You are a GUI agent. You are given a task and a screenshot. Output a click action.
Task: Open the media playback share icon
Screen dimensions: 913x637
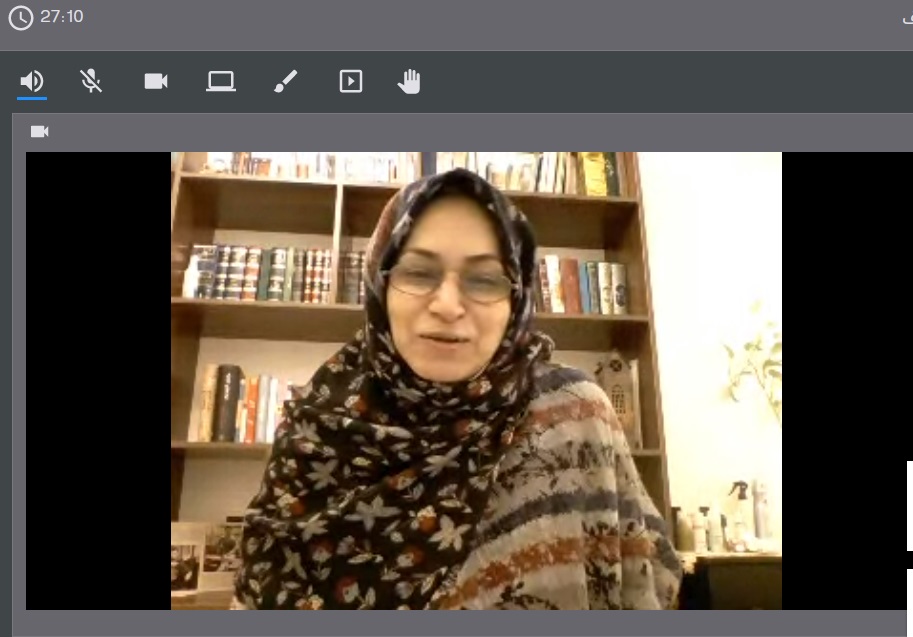tap(351, 81)
